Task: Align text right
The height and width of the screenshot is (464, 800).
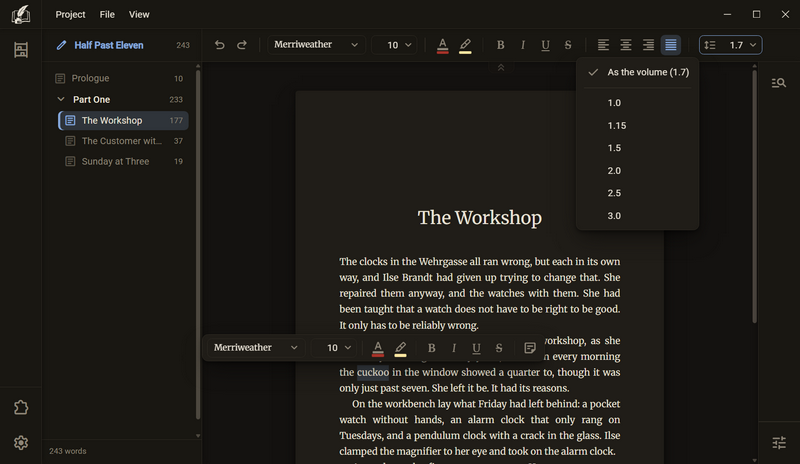Action: point(648,45)
